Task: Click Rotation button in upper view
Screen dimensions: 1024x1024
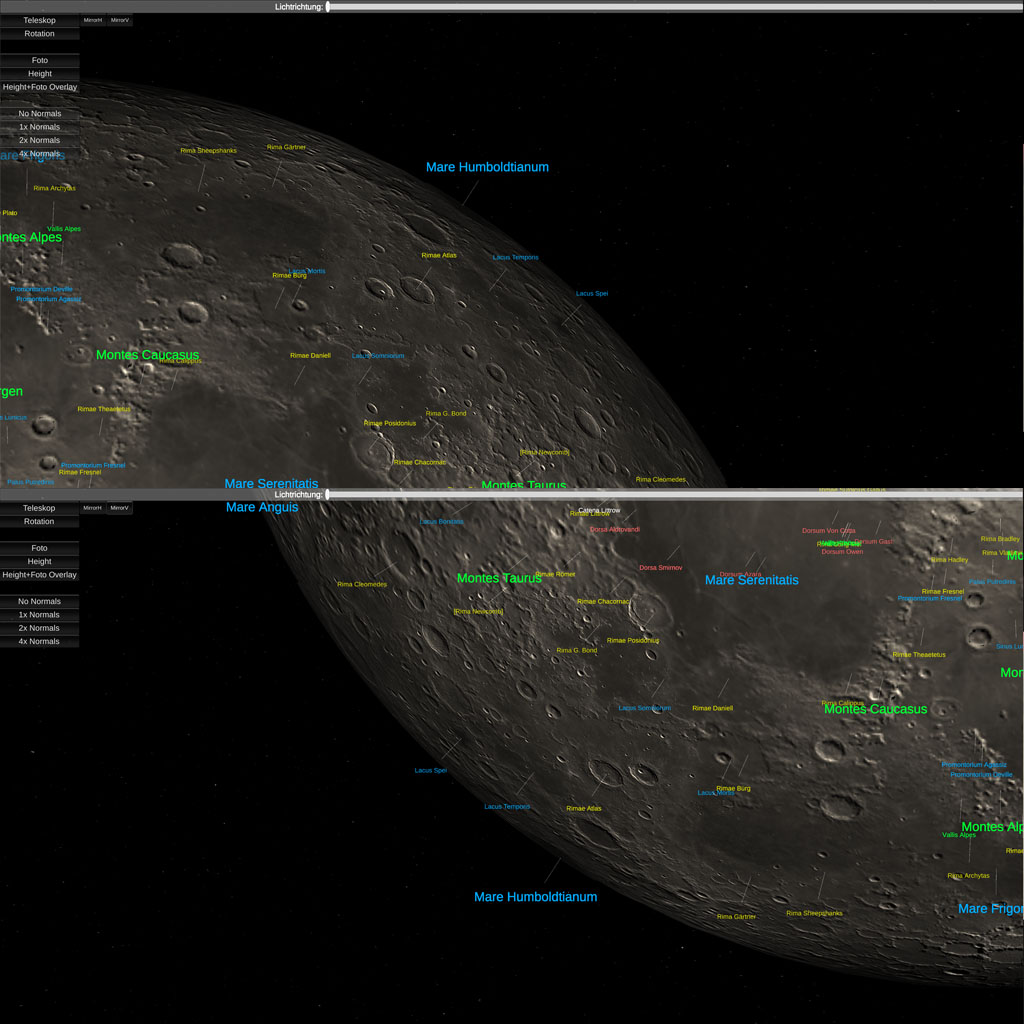Action: pos(40,33)
